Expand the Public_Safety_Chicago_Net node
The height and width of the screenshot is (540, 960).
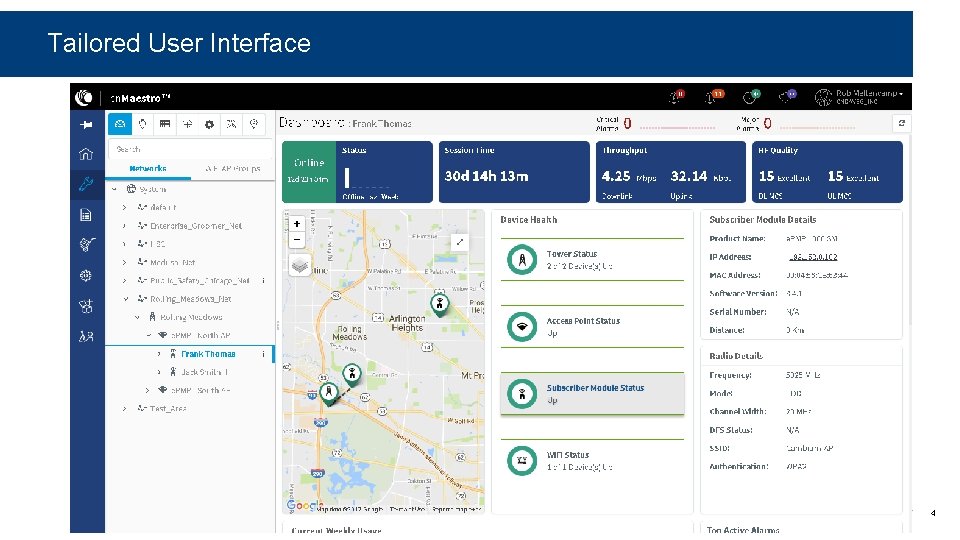point(124,280)
